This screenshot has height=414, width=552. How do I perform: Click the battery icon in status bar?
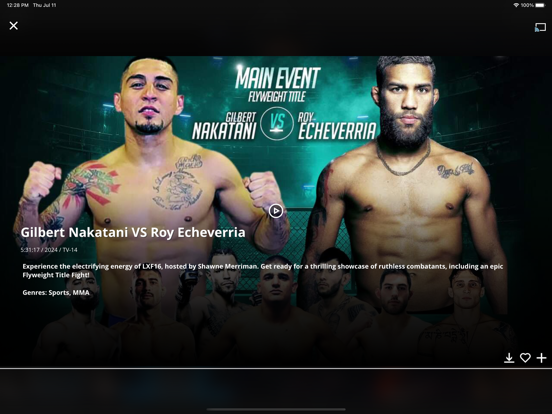(540, 5)
